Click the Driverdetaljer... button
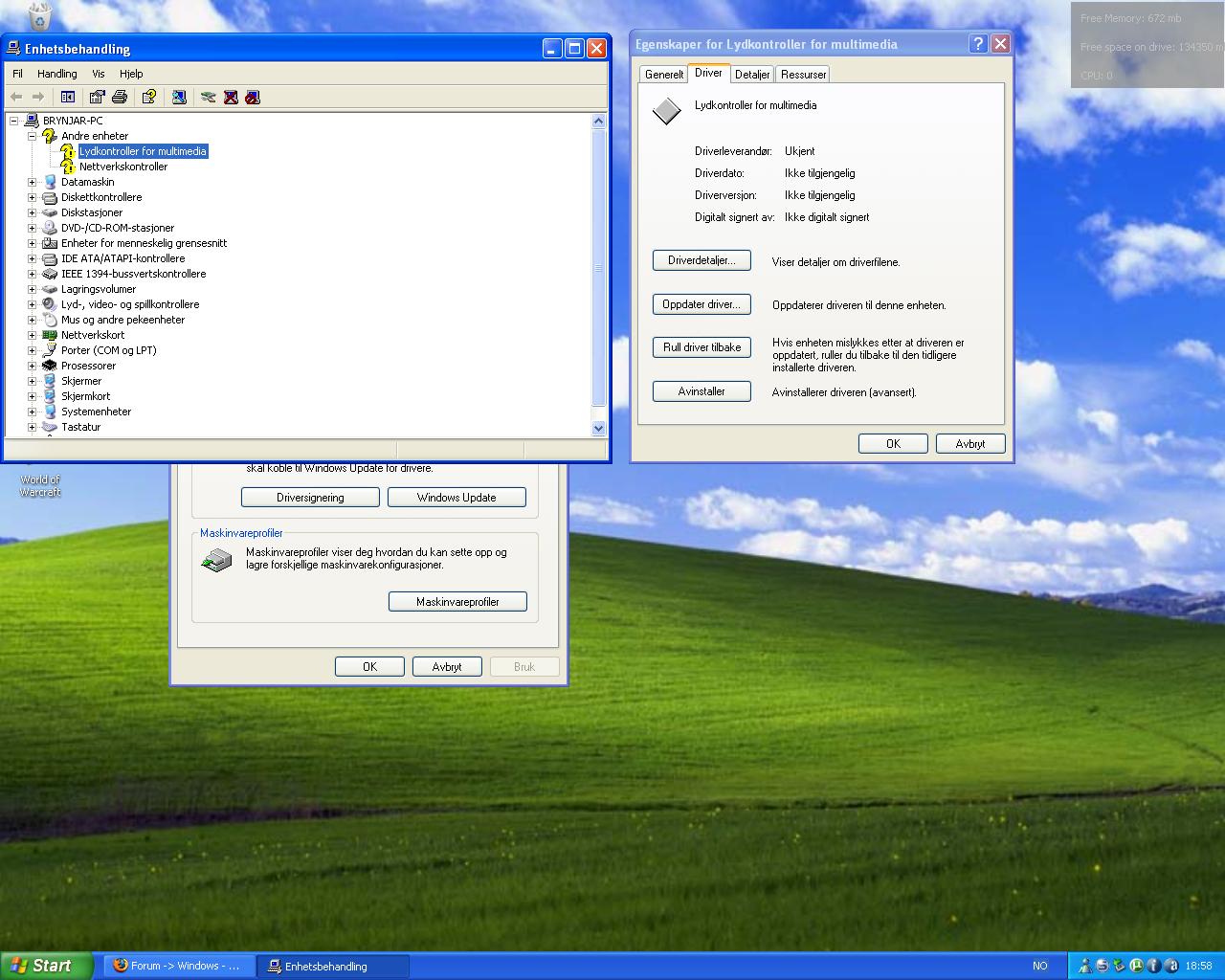Viewport: 1225px width, 980px height. point(702,260)
